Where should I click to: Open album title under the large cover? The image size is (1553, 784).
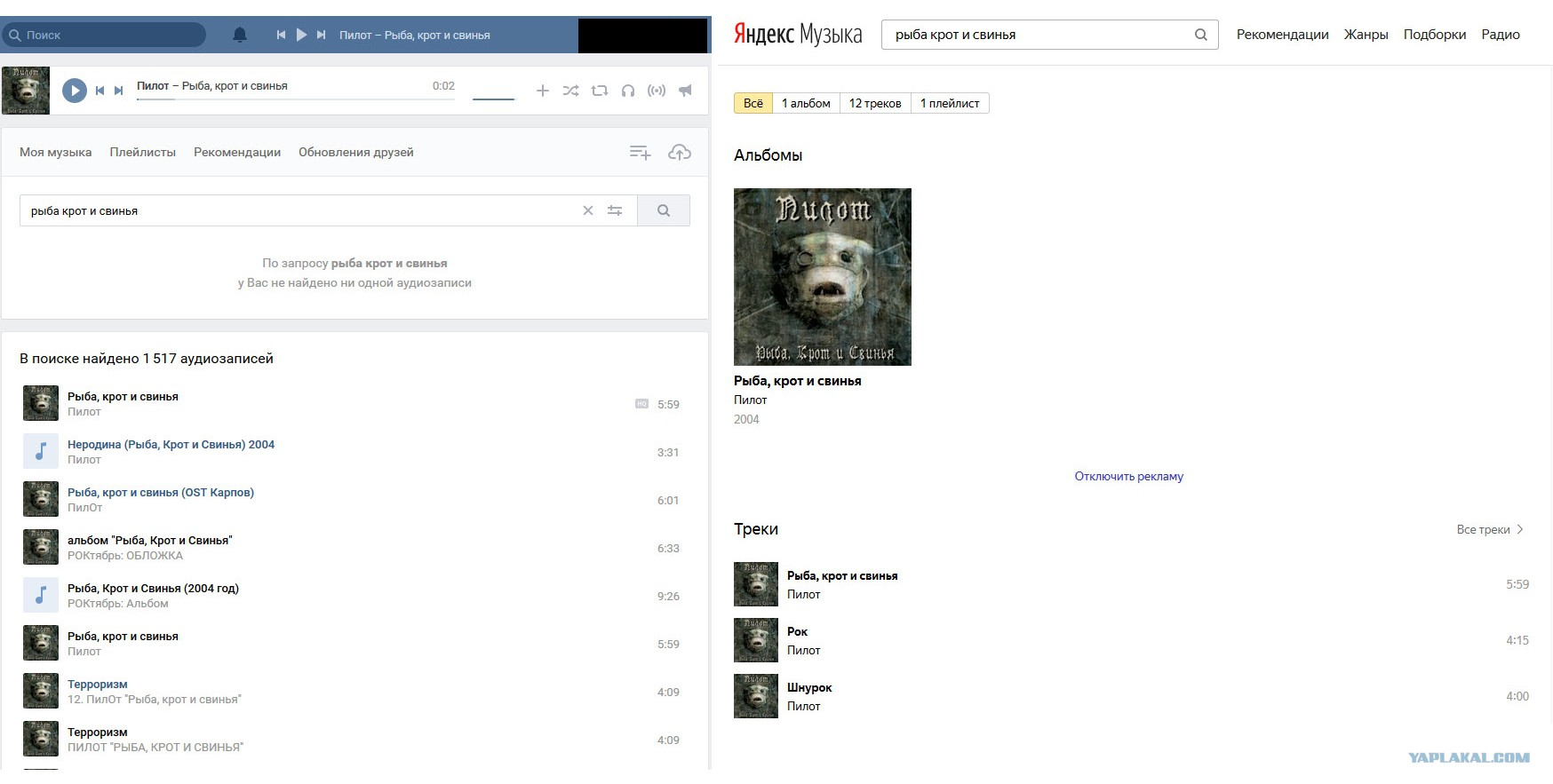[798, 381]
